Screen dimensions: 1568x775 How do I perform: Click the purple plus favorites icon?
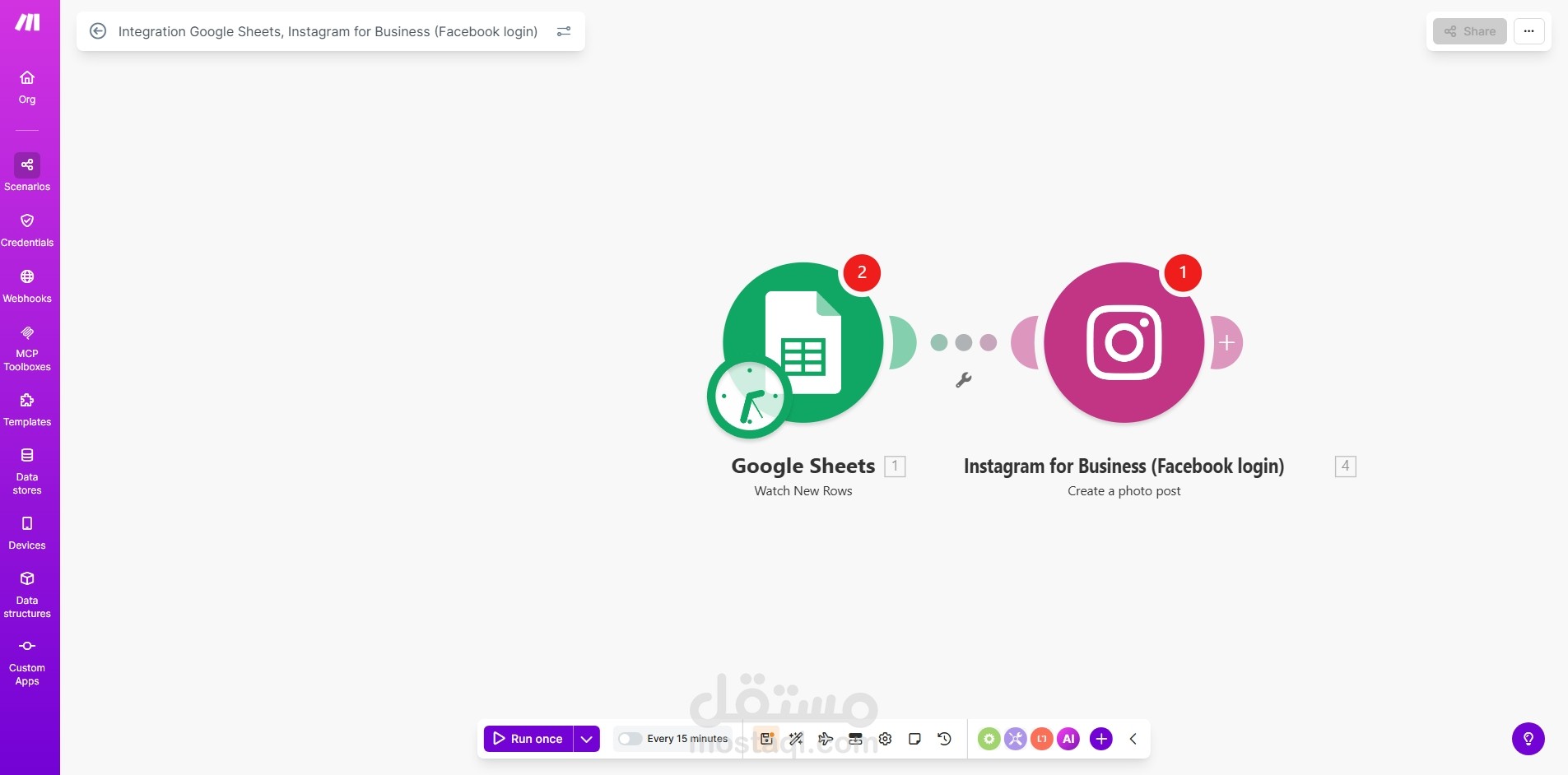click(1101, 739)
